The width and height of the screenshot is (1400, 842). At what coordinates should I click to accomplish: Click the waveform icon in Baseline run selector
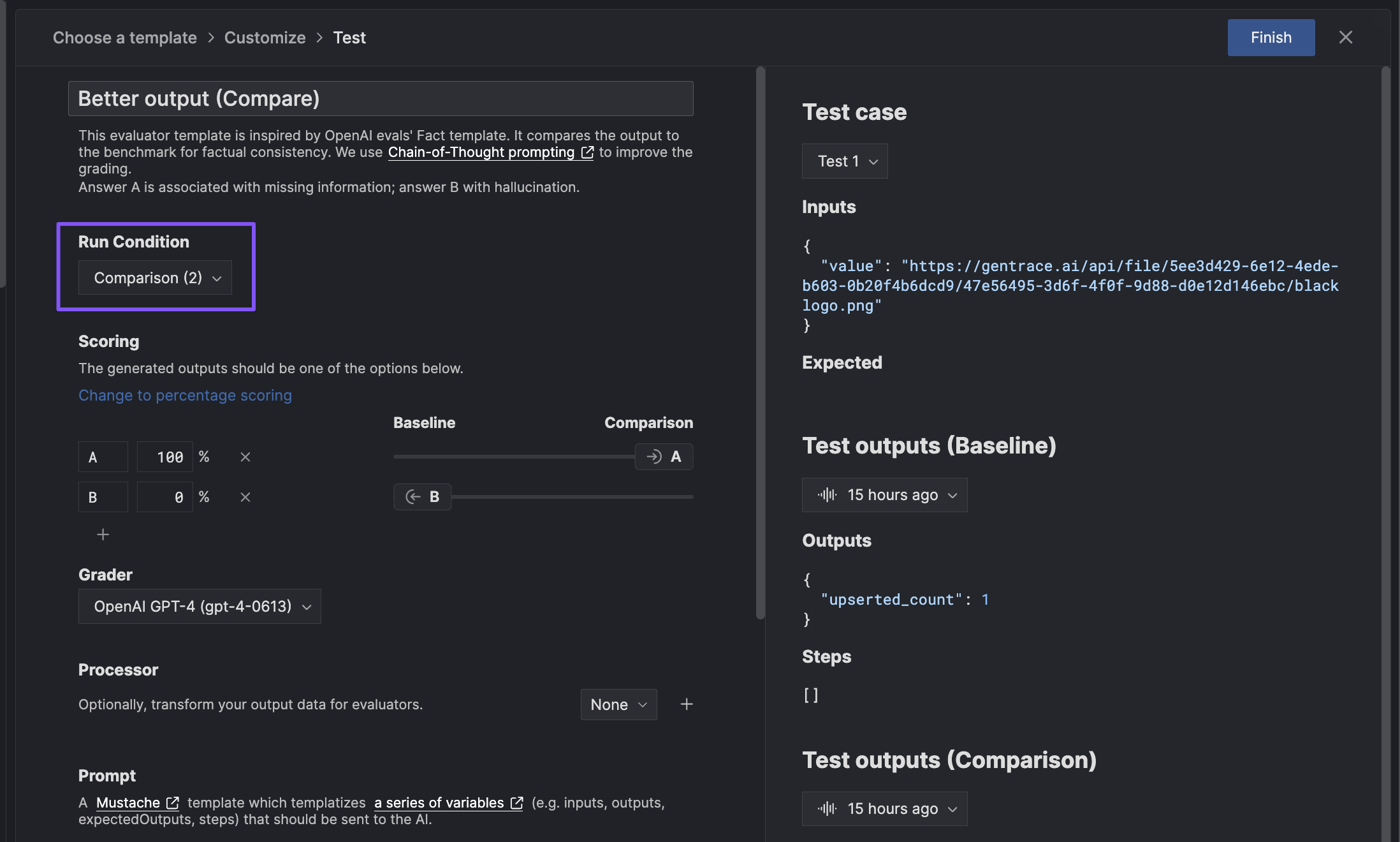(x=827, y=495)
